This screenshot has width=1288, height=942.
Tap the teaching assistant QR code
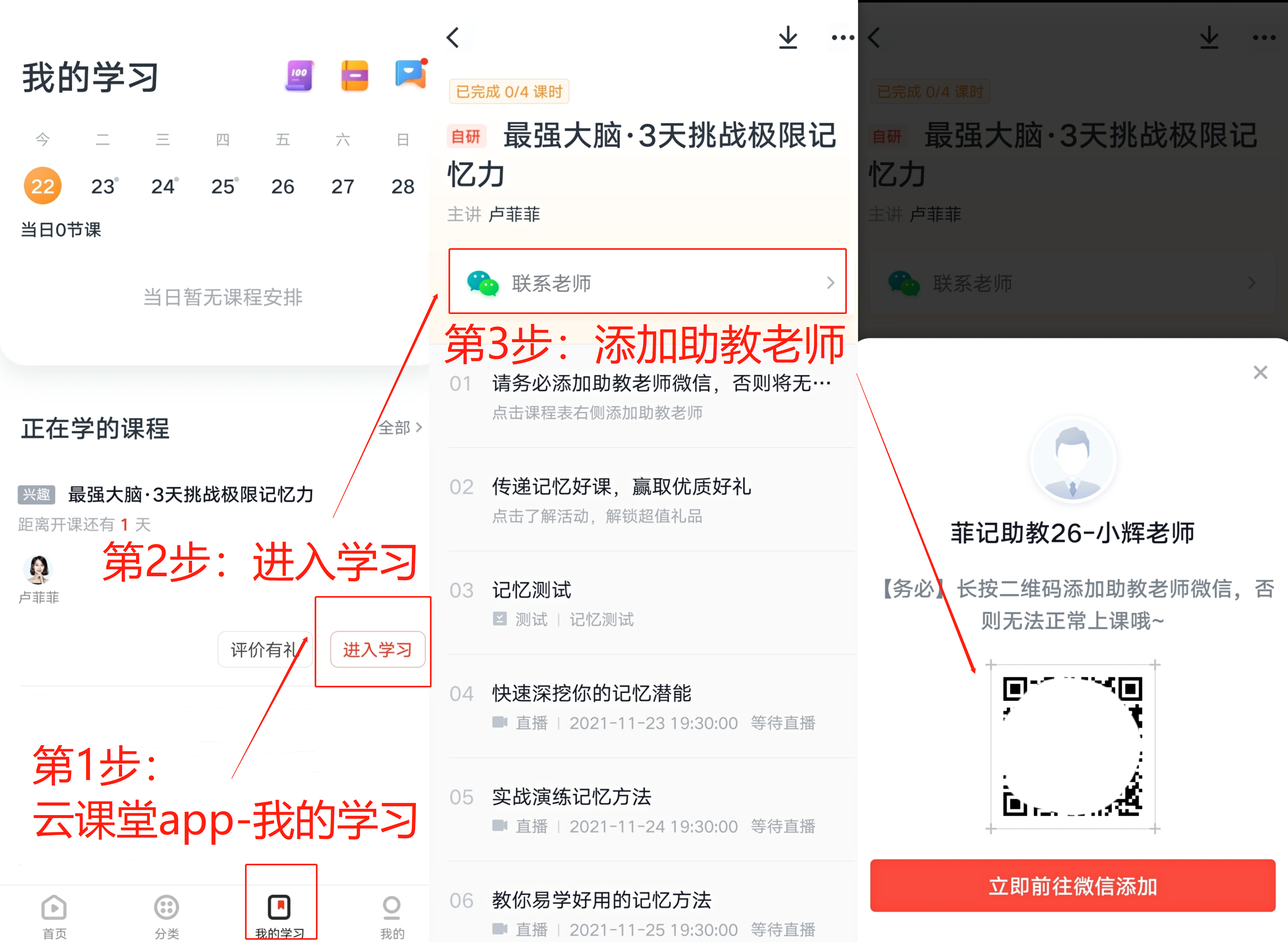1072,746
